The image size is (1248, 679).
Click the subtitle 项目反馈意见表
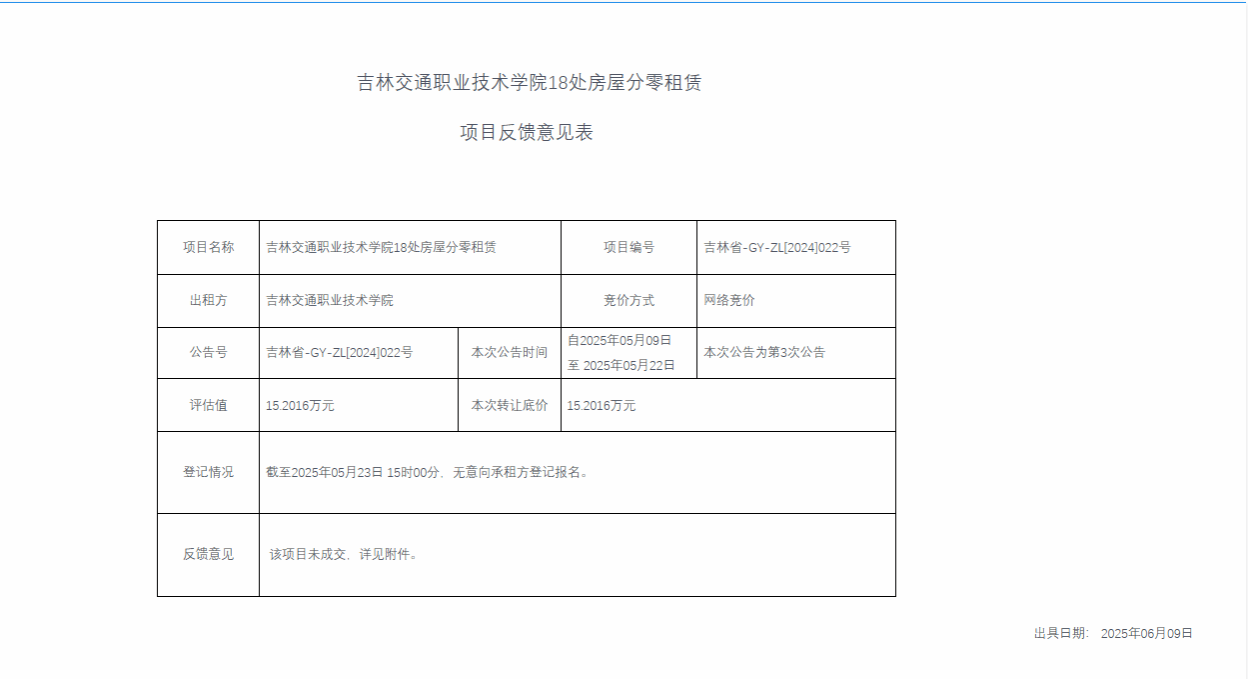tap(527, 132)
